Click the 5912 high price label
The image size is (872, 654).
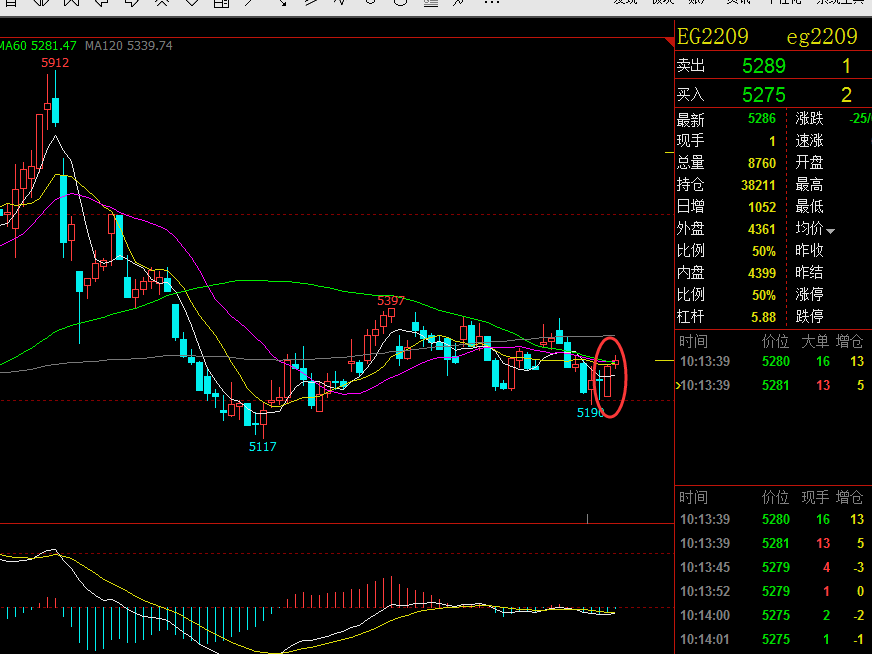tap(55, 63)
